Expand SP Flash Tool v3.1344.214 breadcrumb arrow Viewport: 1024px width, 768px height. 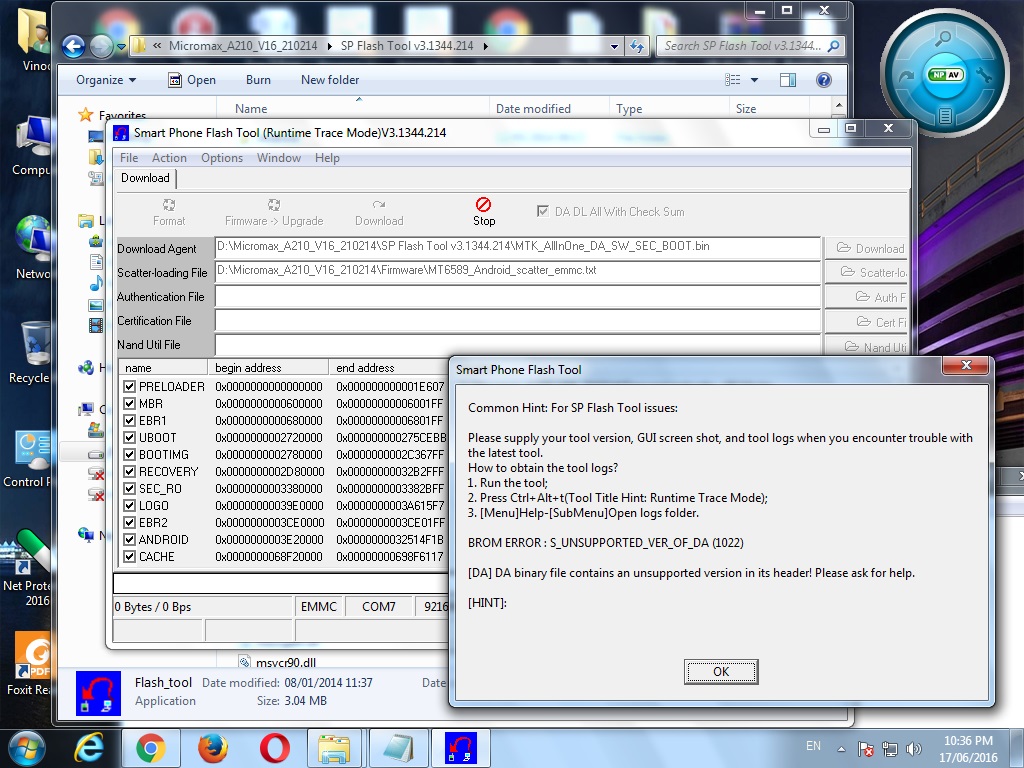tap(485, 46)
